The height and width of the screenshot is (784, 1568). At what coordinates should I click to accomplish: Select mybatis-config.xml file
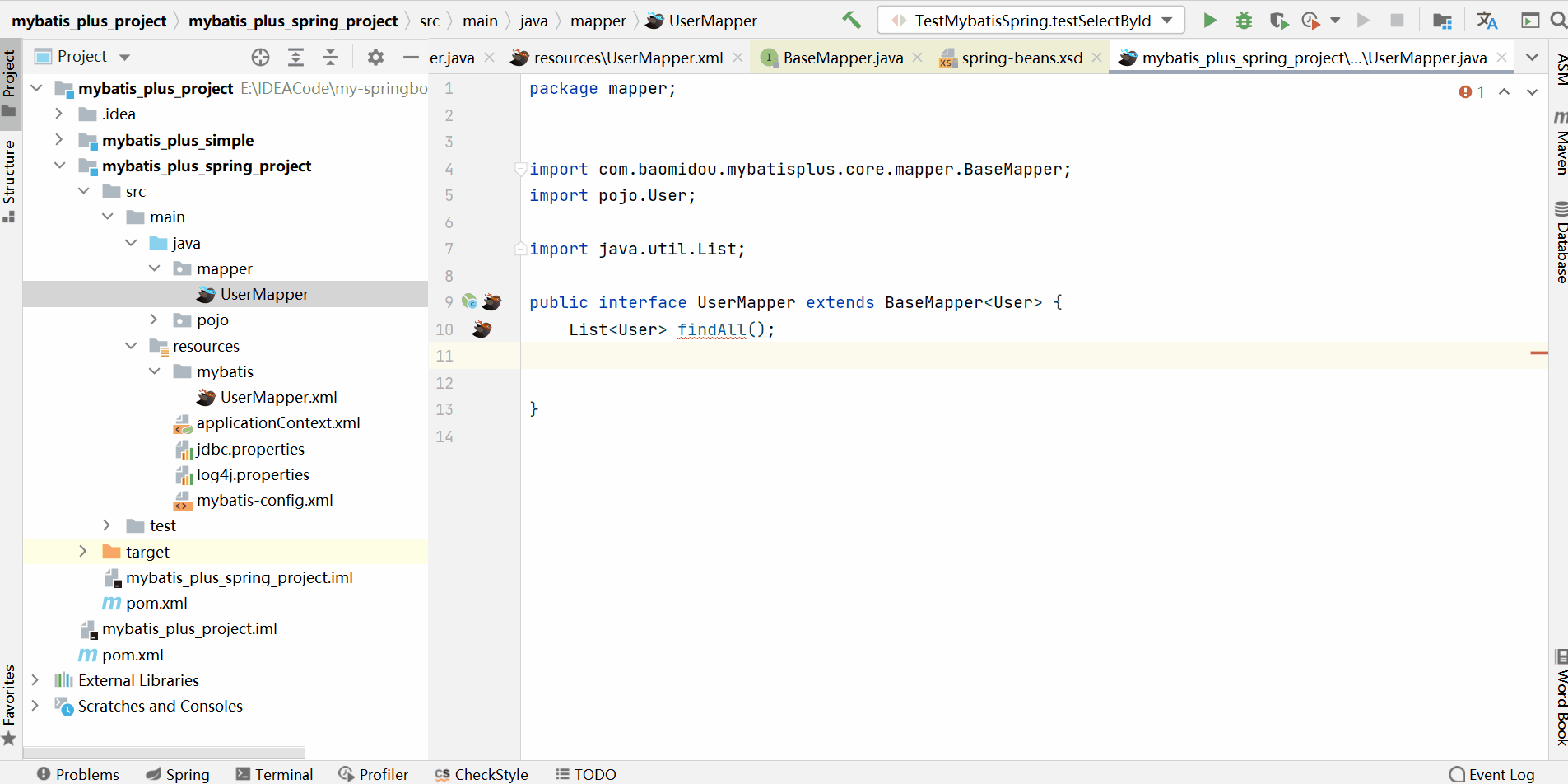tap(264, 500)
